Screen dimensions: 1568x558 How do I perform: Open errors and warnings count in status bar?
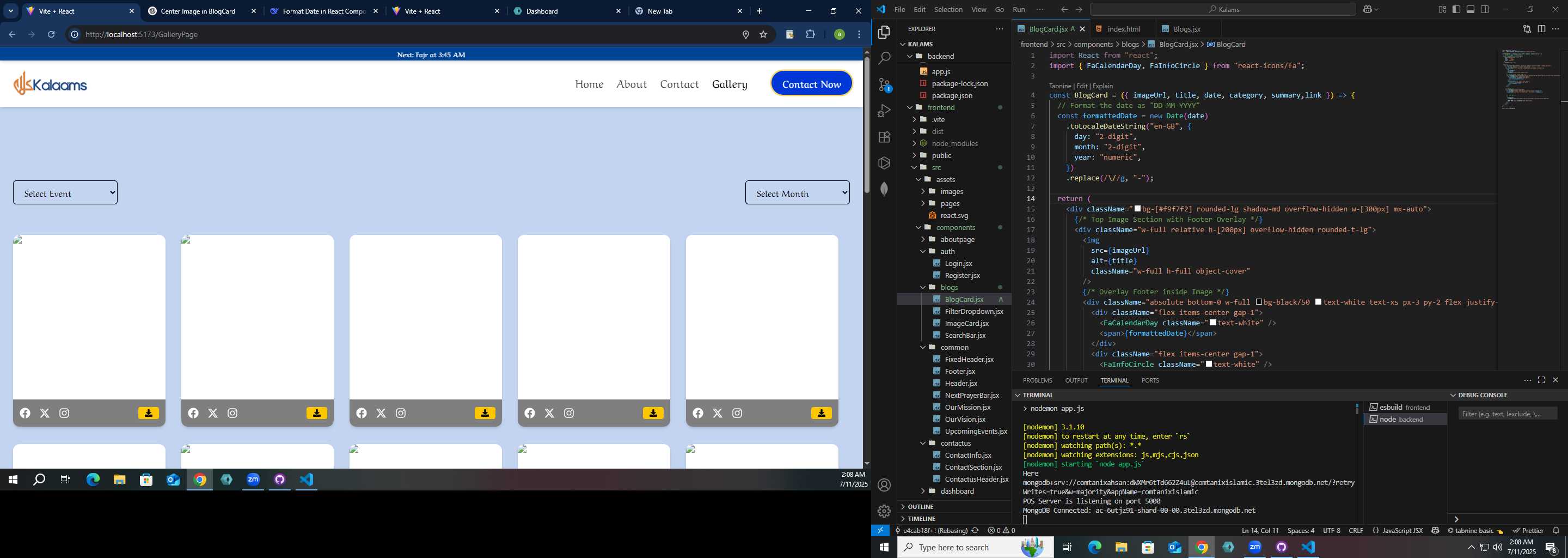click(1001, 531)
